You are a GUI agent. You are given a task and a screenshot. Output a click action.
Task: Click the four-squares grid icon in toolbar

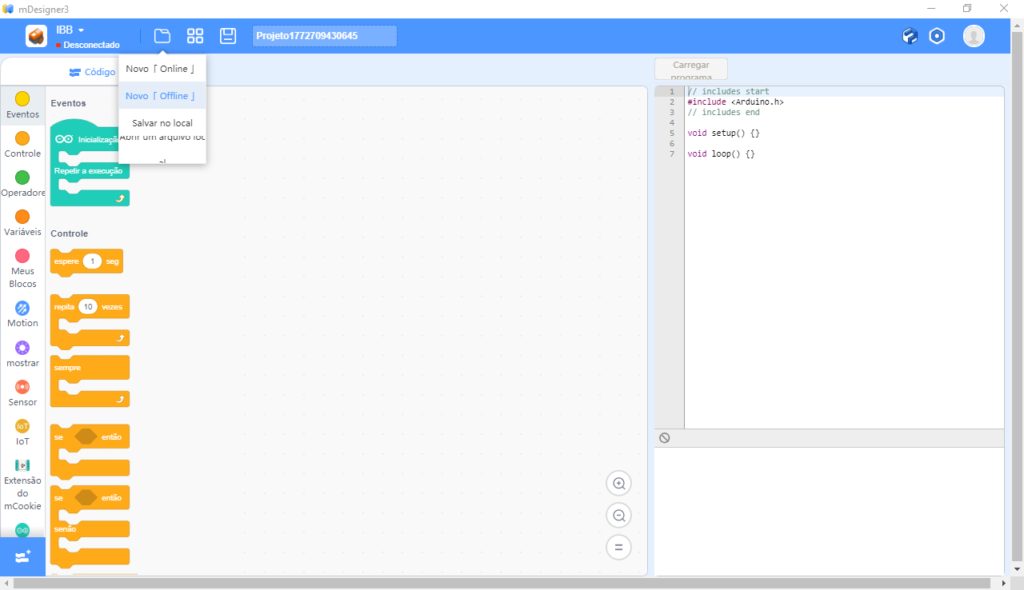pos(195,36)
